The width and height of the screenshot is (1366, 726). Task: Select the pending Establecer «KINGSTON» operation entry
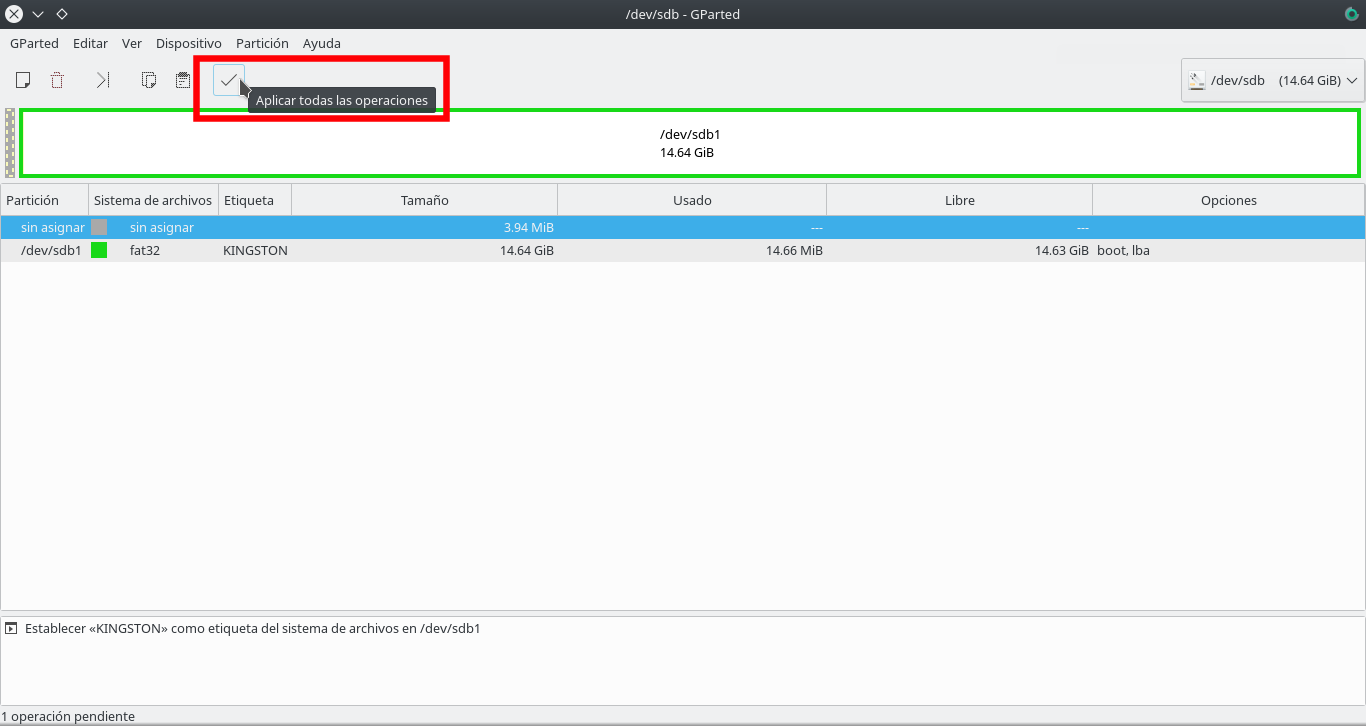click(252, 629)
